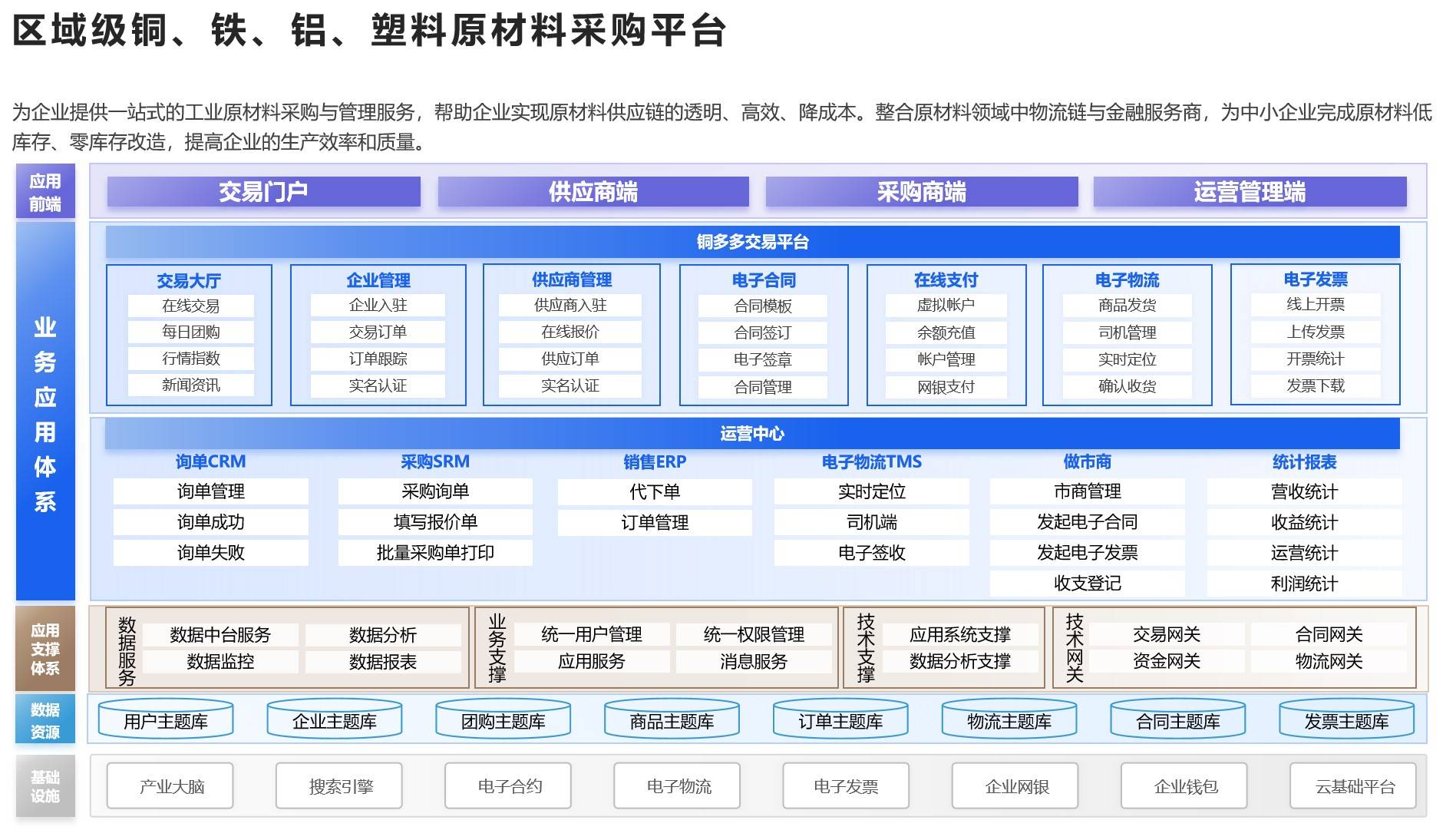Select the 搜索引擎 infrastructure box
Screen dimensions: 1456x830
coord(339,786)
